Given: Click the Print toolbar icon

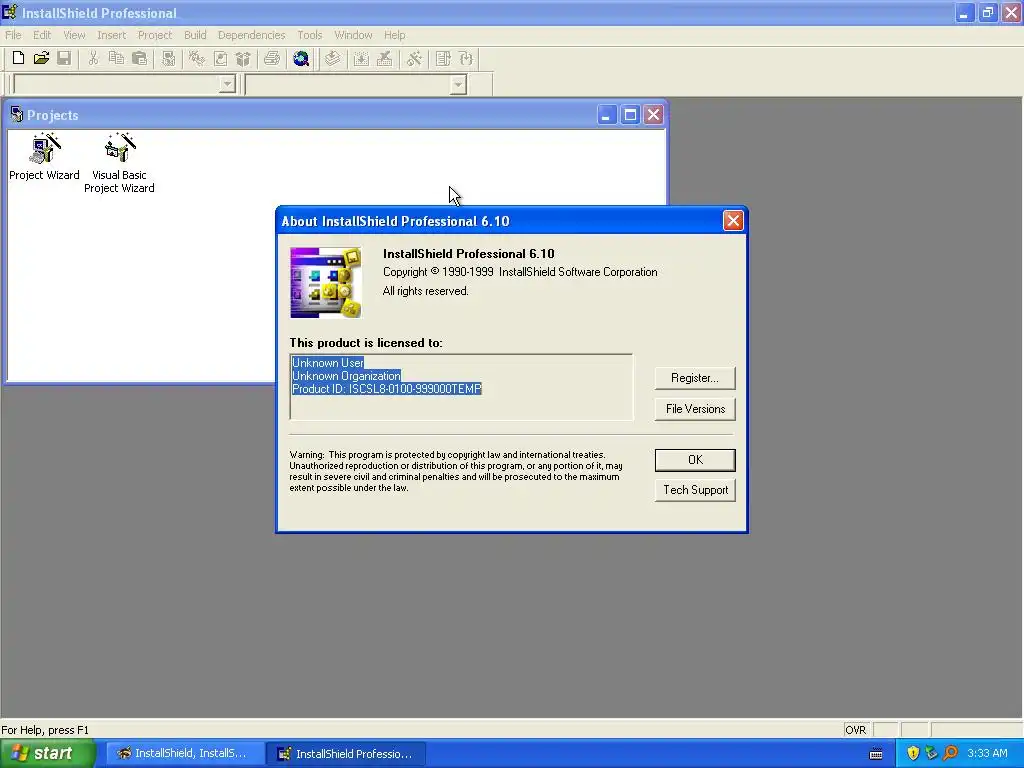Looking at the screenshot, I should click(272, 58).
